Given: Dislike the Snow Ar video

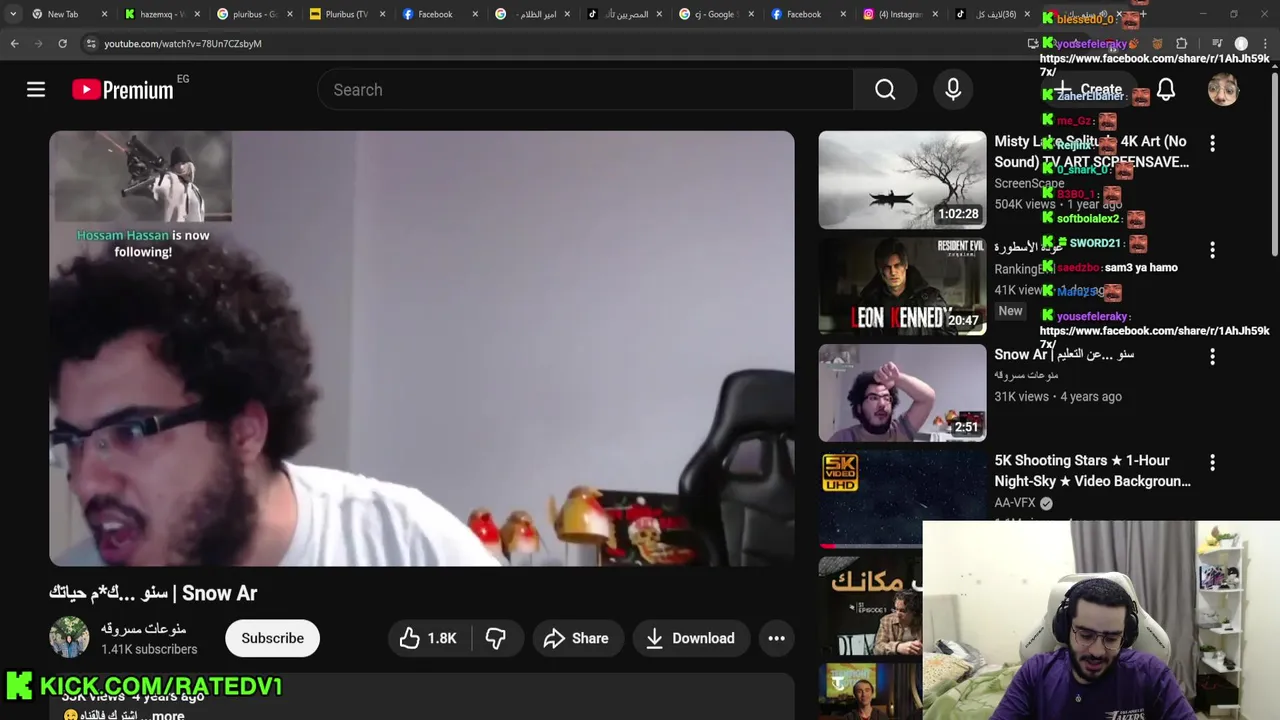Looking at the screenshot, I should (x=496, y=638).
